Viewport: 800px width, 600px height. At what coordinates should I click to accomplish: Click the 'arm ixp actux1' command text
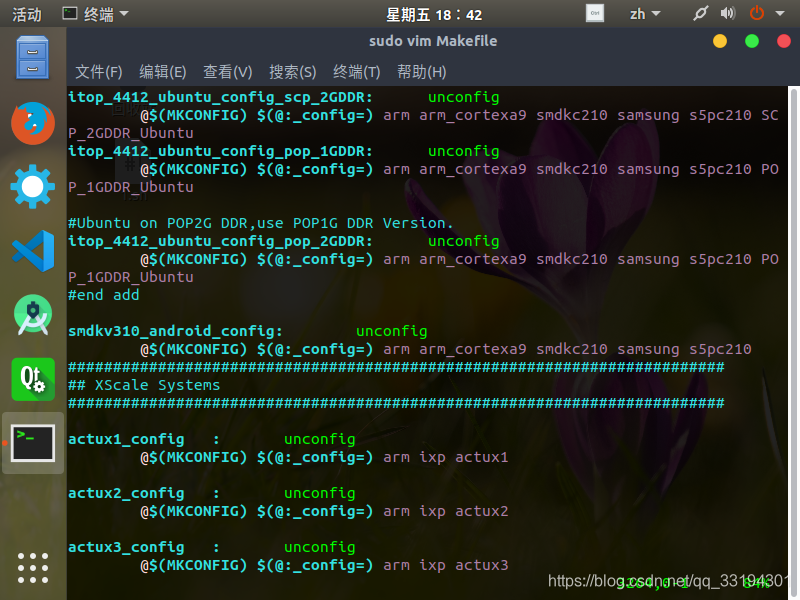click(446, 457)
